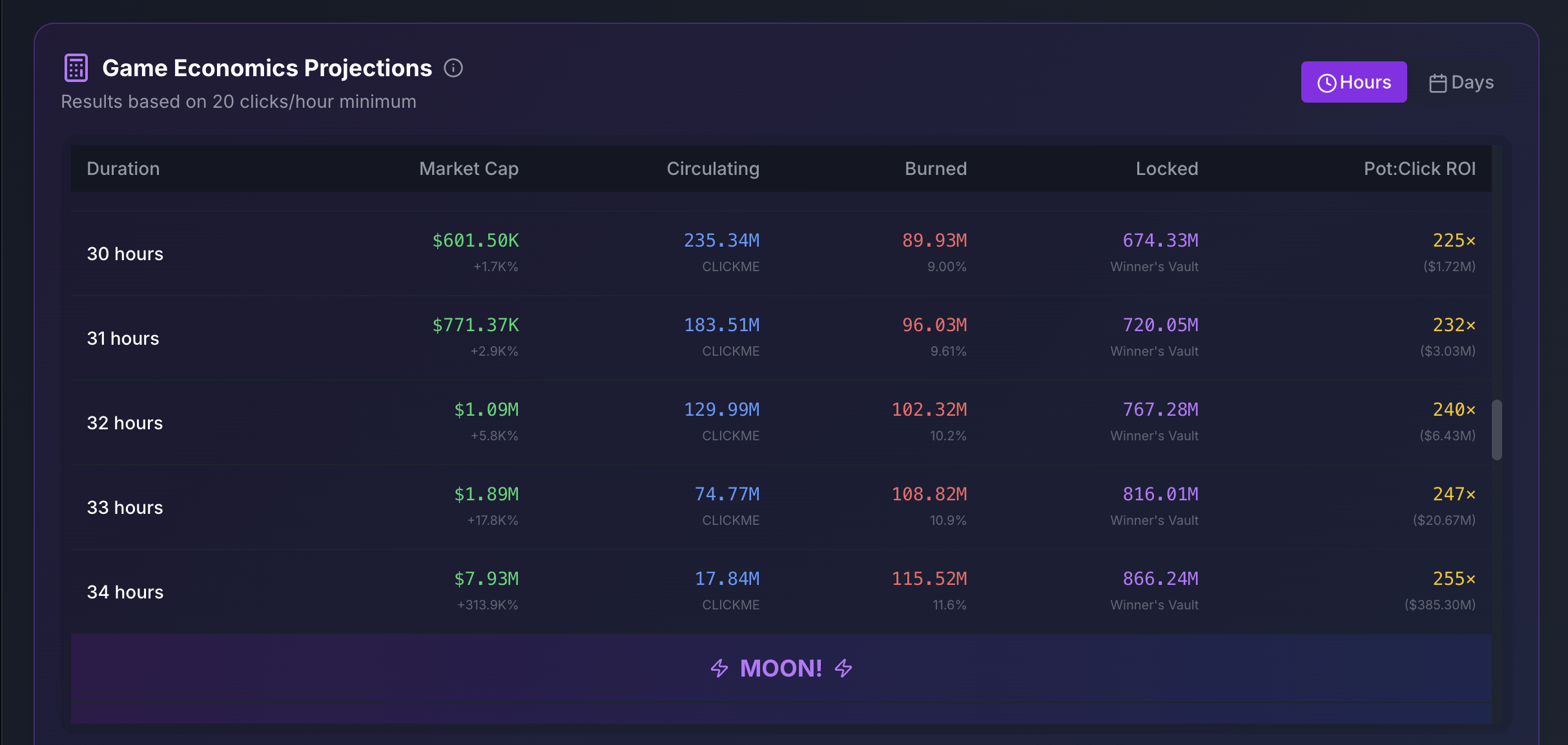Click the calendar icon in Days button

[1438, 83]
